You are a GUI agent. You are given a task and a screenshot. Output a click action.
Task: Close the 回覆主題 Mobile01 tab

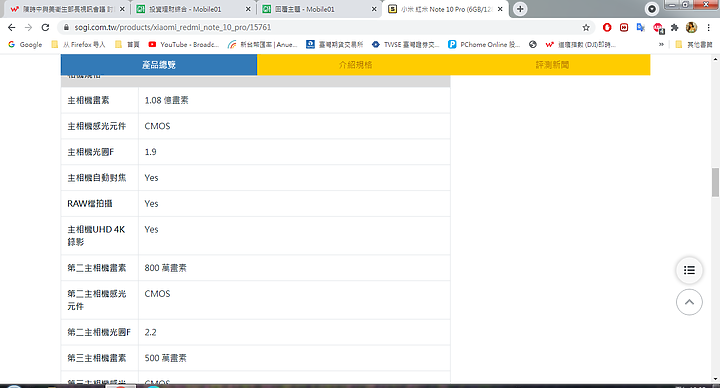point(374,9)
